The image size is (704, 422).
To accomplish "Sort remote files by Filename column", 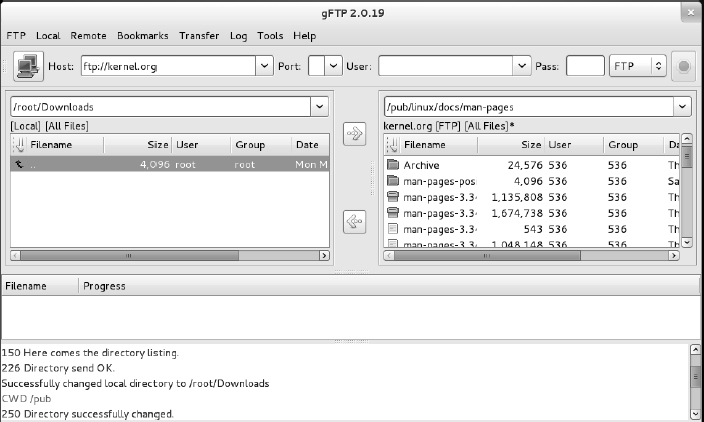I will click(x=439, y=145).
